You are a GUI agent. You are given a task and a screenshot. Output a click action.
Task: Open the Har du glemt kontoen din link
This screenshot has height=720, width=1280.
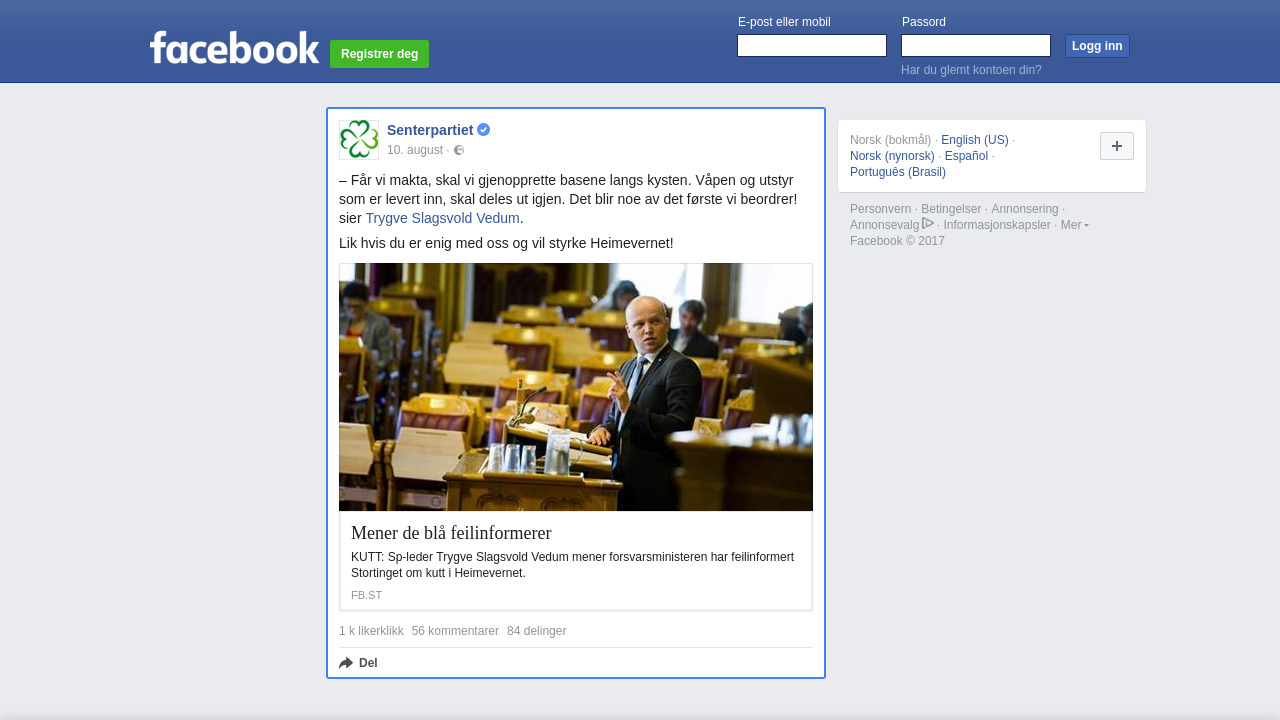971,70
